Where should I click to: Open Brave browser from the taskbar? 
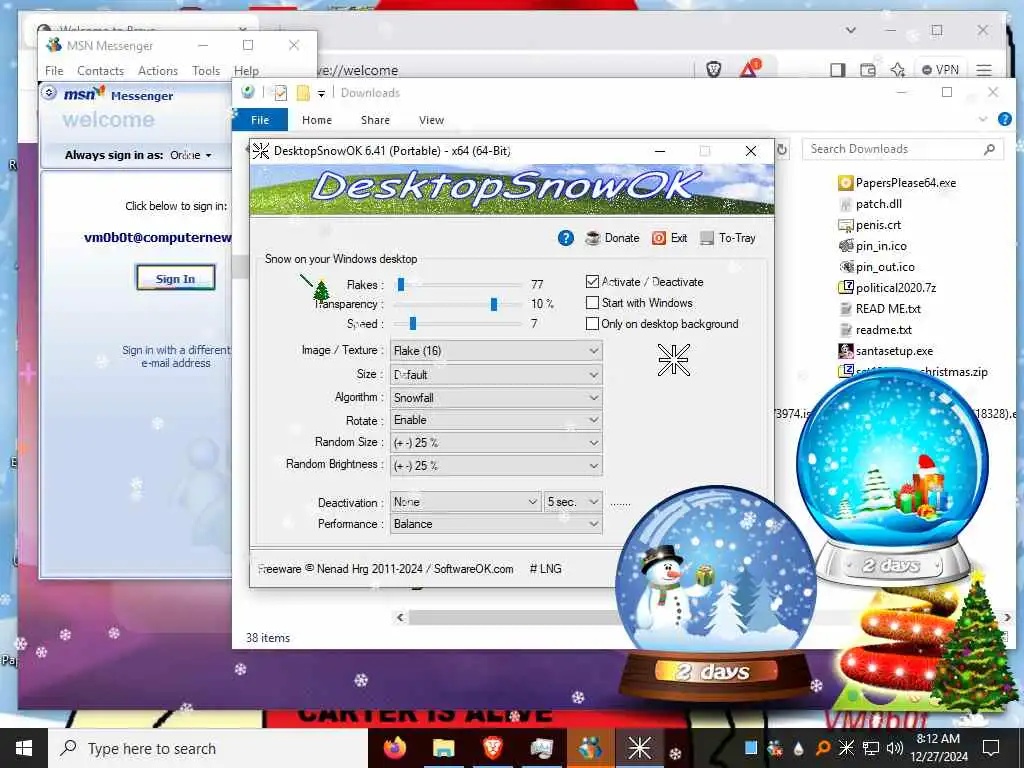point(492,748)
